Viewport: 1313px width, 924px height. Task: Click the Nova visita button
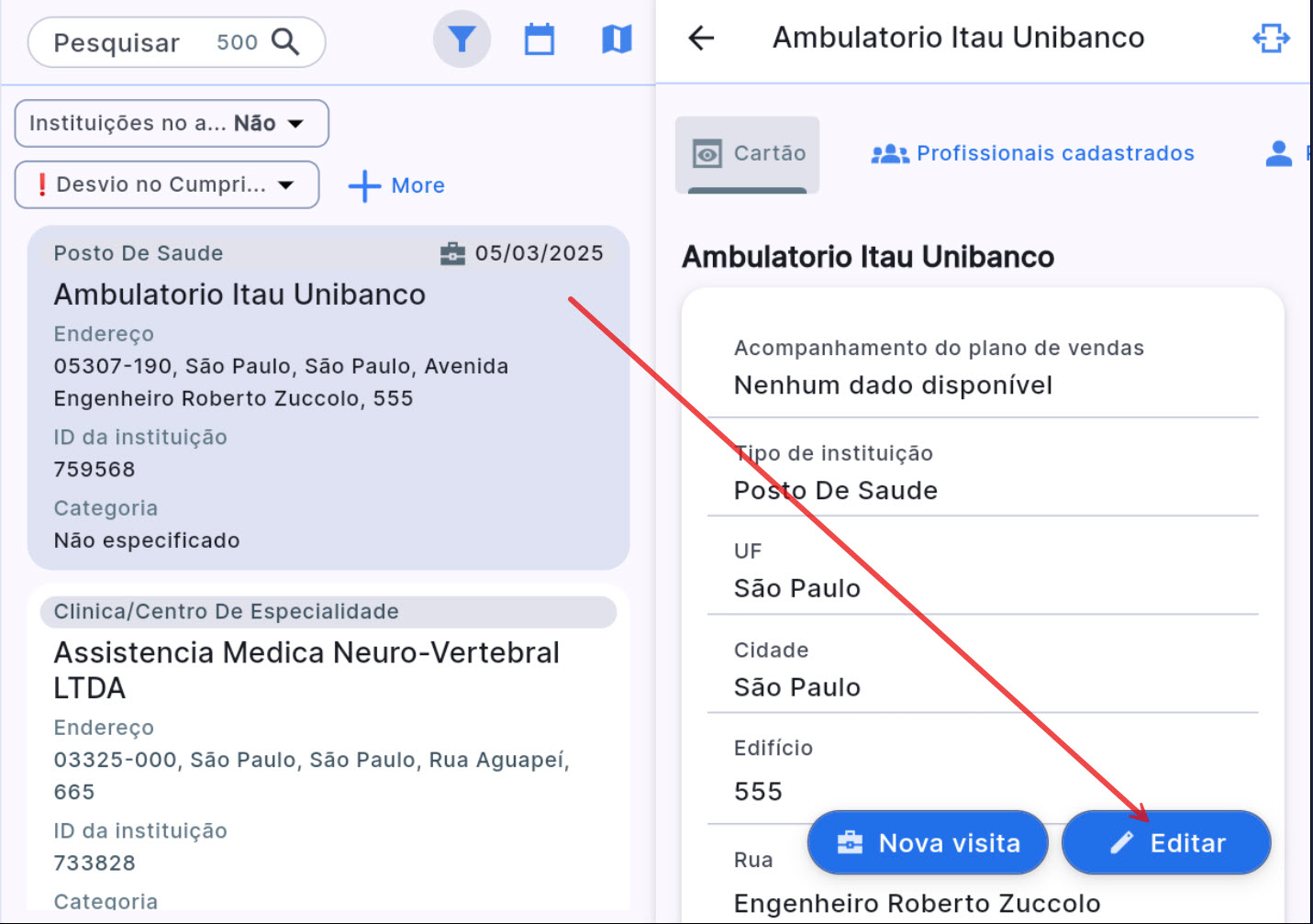(x=928, y=842)
